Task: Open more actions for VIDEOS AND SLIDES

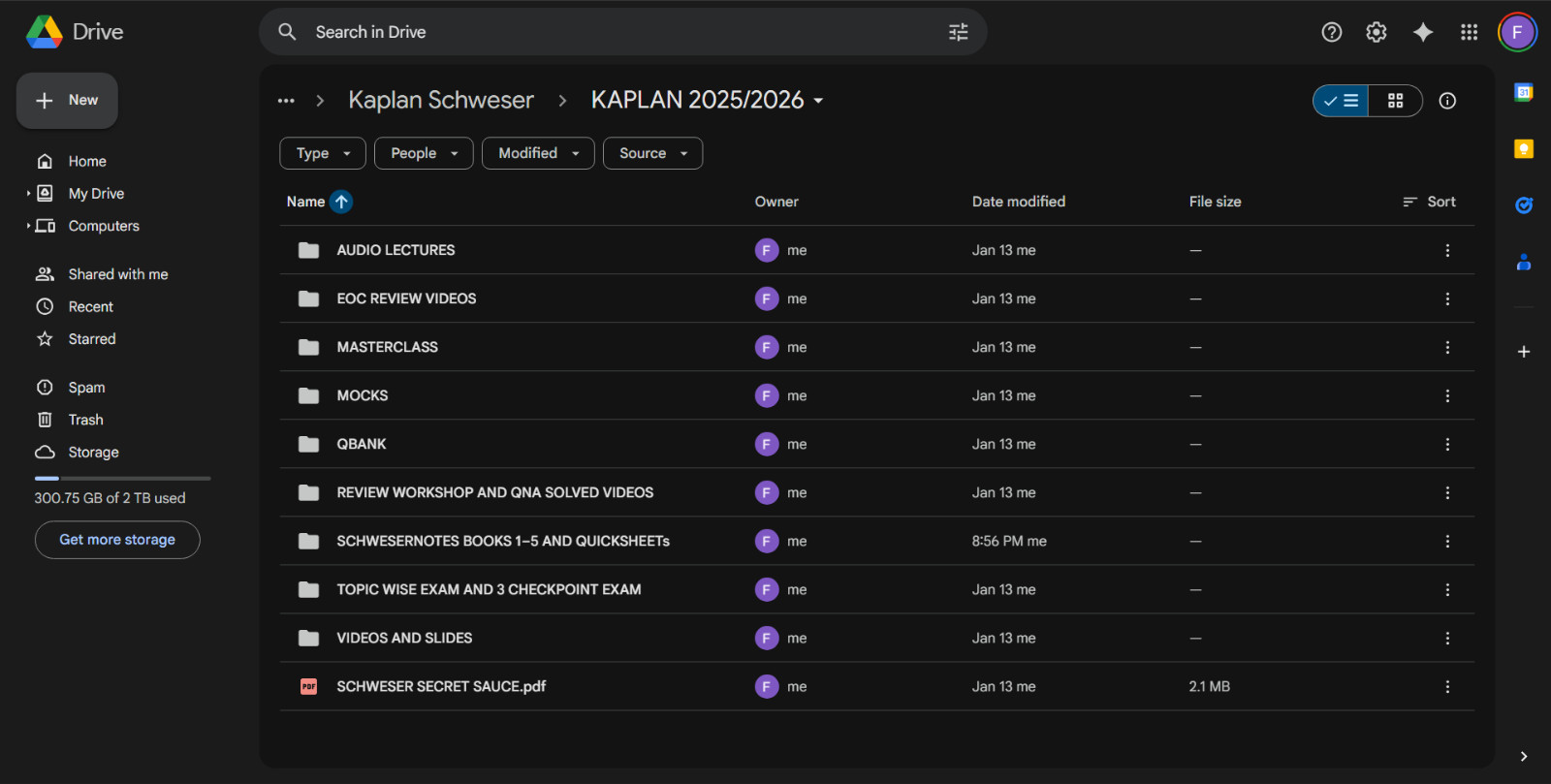Action: (1447, 638)
